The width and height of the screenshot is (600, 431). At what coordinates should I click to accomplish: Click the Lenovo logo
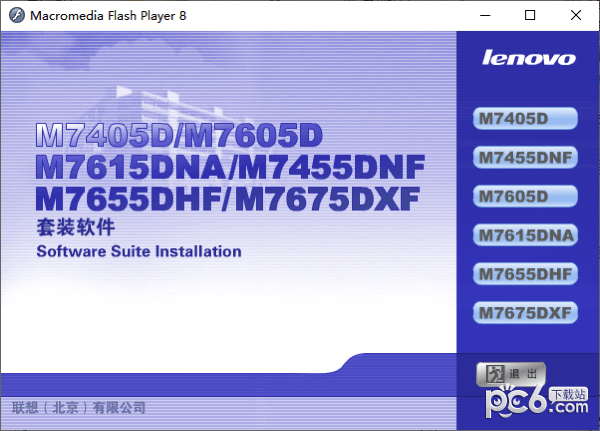point(528,58)
